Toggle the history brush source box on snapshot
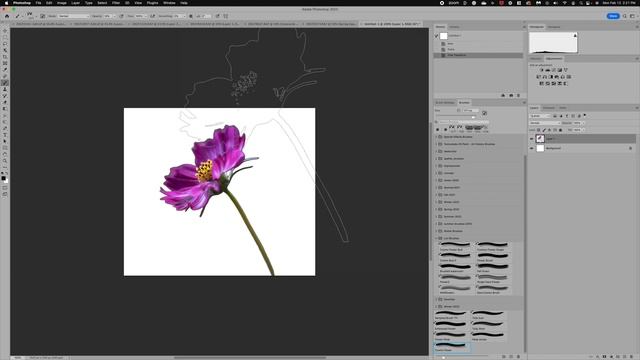Screen dimensions: 640x360 (436, 36)
